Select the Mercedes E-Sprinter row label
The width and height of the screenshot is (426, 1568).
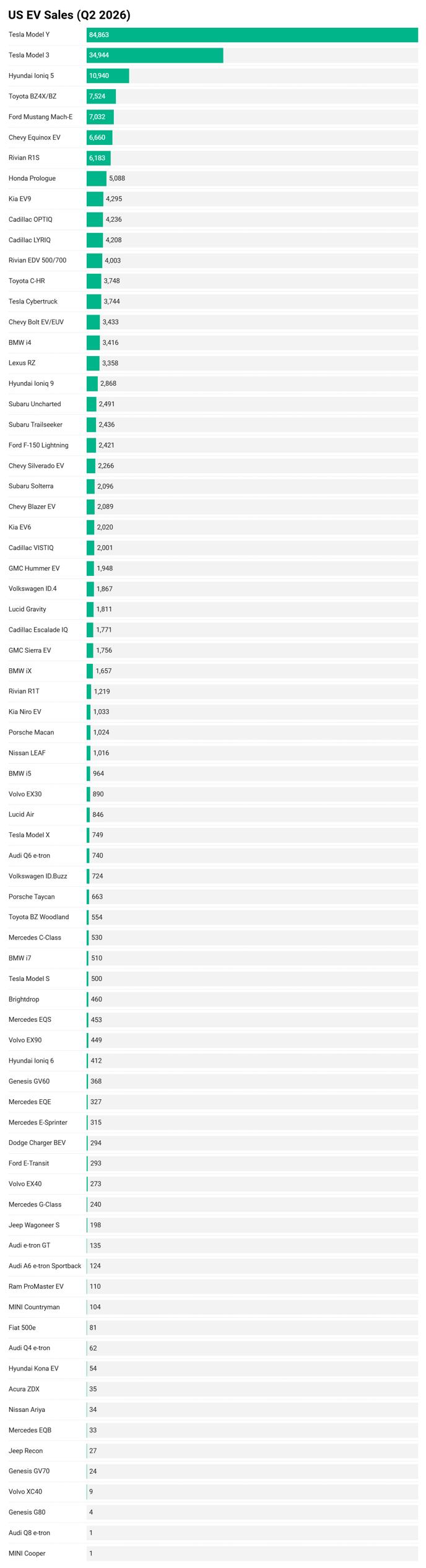pos(38,1122)
